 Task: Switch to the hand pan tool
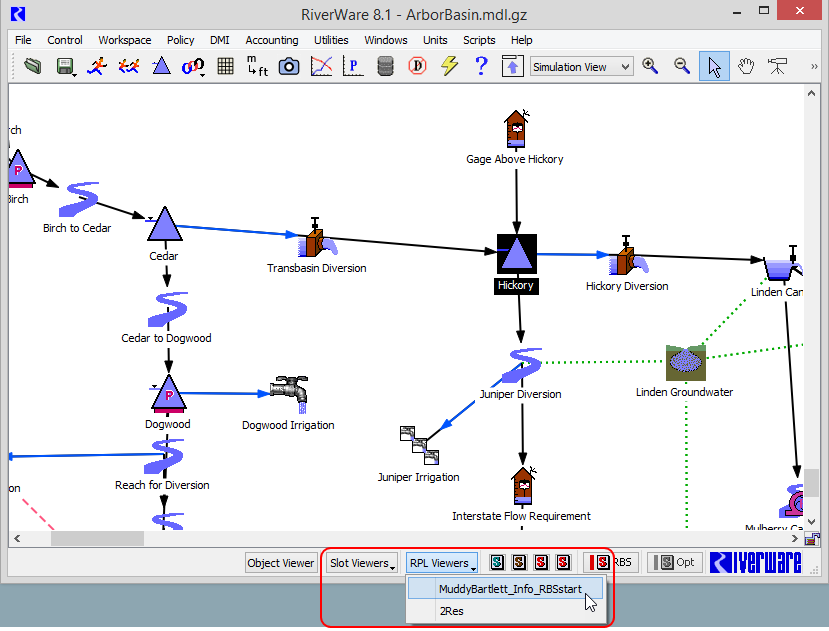click(x=746, y=67)
